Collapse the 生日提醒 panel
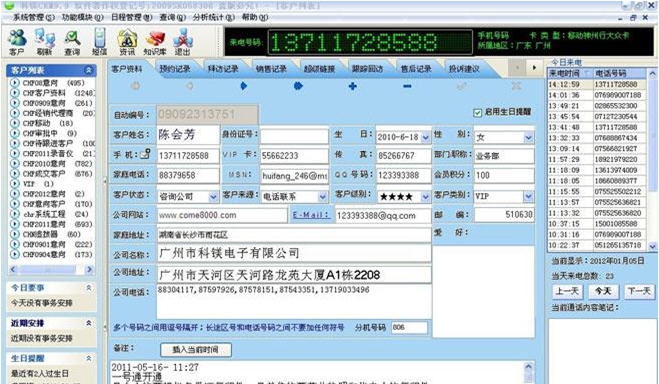This screenshot has width=659, height=384. 89,358
